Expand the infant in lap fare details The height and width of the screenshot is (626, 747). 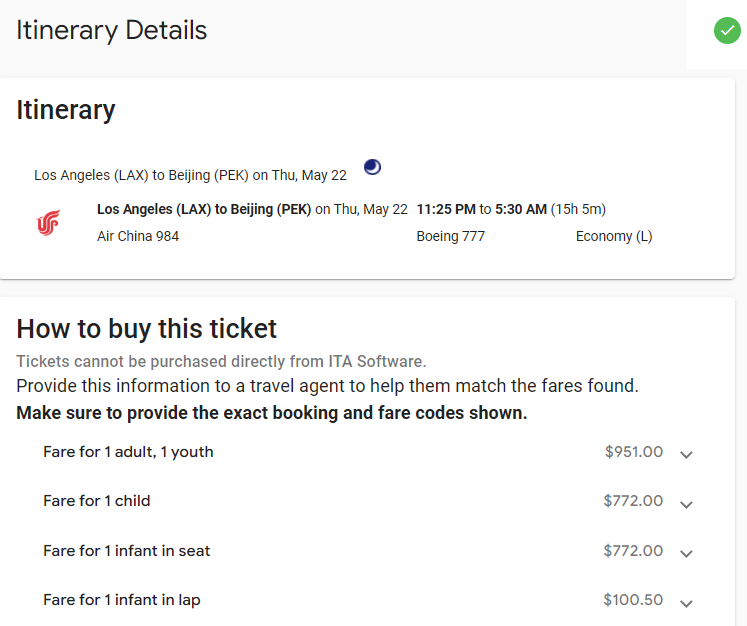click(686, 602)
